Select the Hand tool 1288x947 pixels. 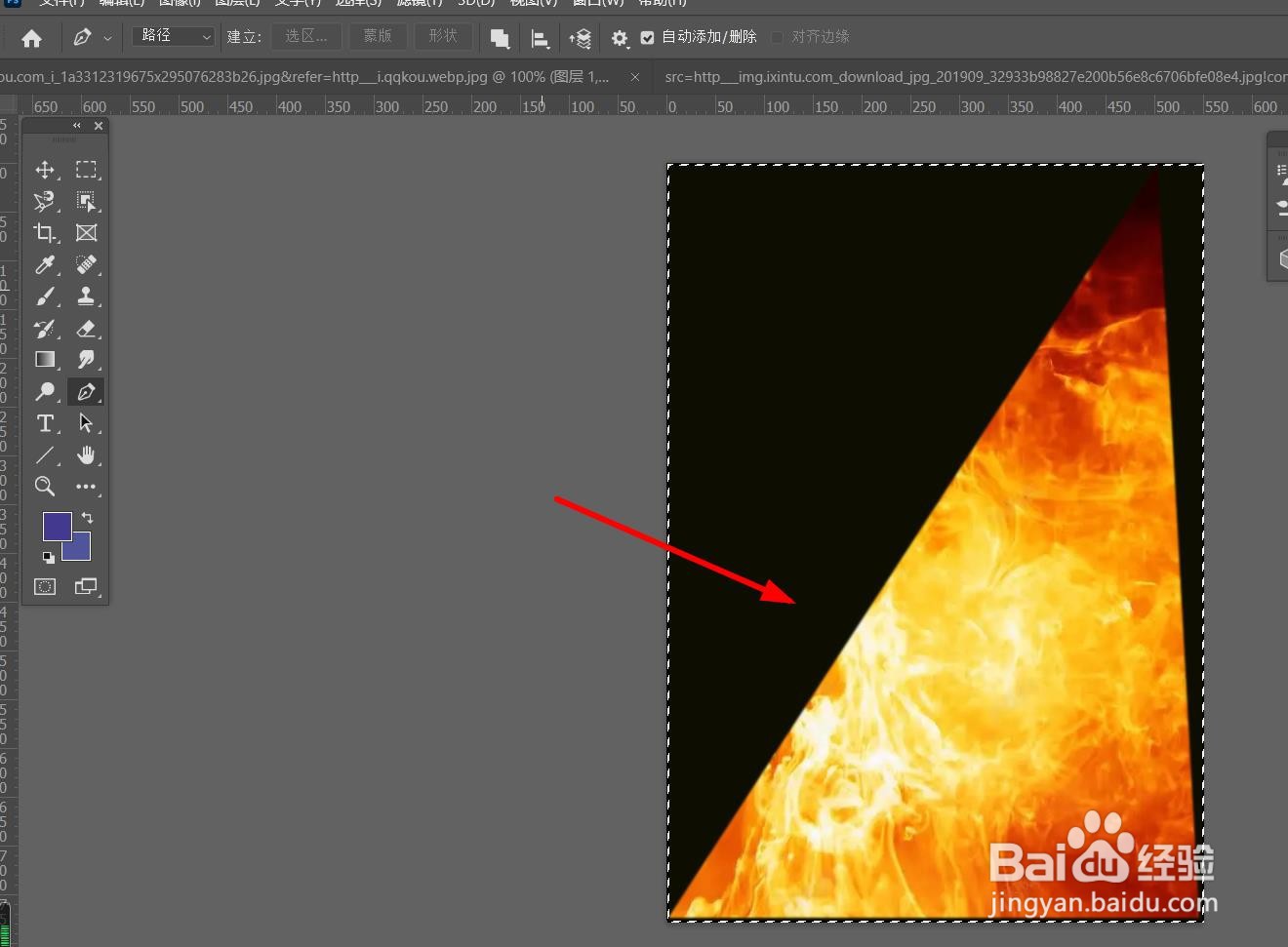(x=86, y=454)
